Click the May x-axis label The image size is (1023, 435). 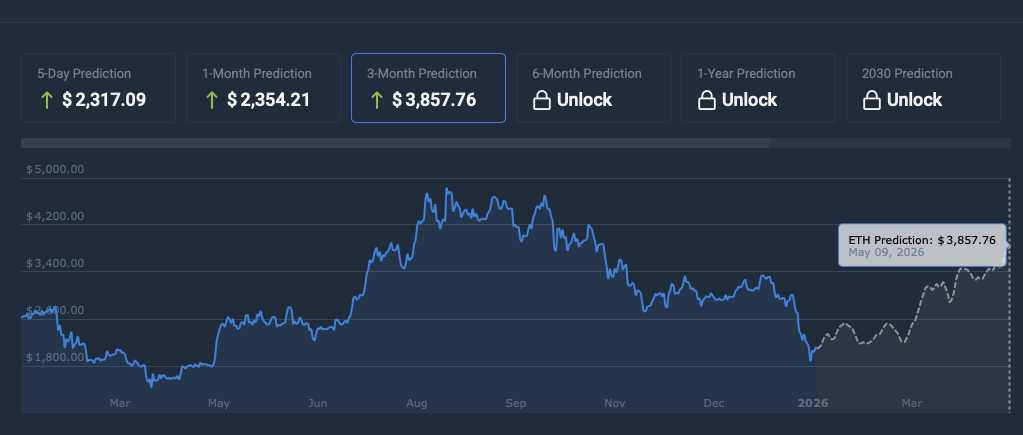[219, 404]
